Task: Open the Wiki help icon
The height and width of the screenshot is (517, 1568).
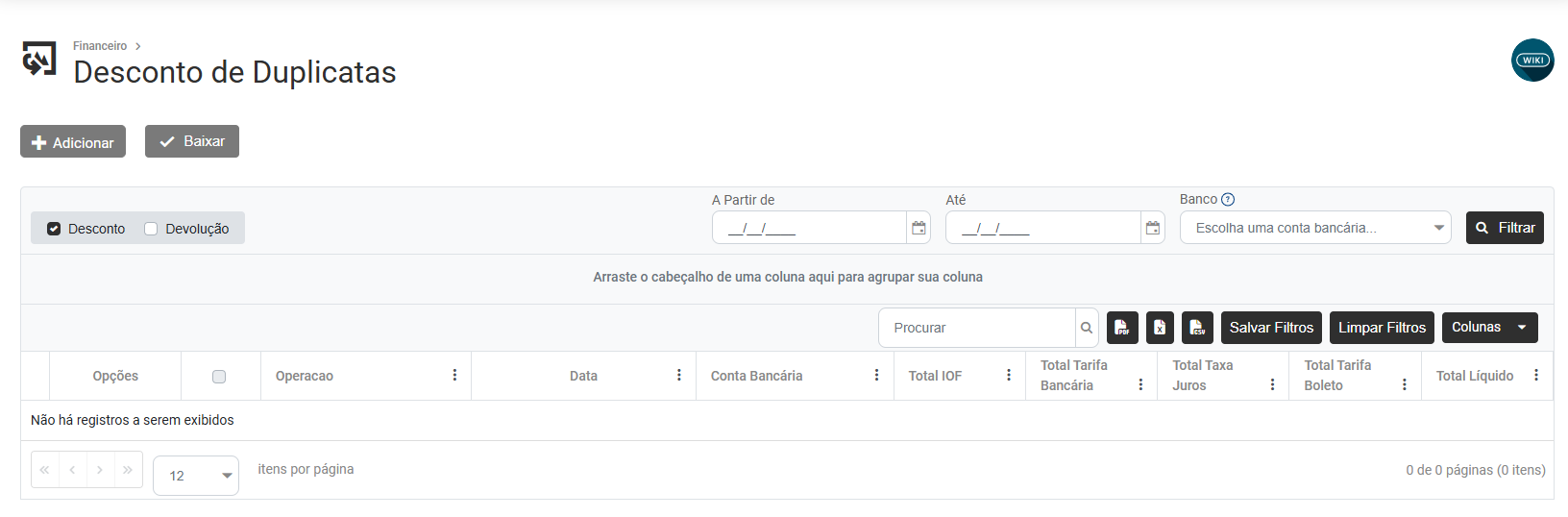Action: tap(1531, 61)
